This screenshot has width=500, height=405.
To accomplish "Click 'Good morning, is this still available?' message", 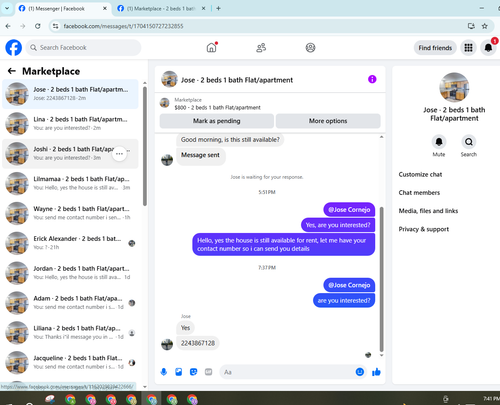I will click(230, 139).
